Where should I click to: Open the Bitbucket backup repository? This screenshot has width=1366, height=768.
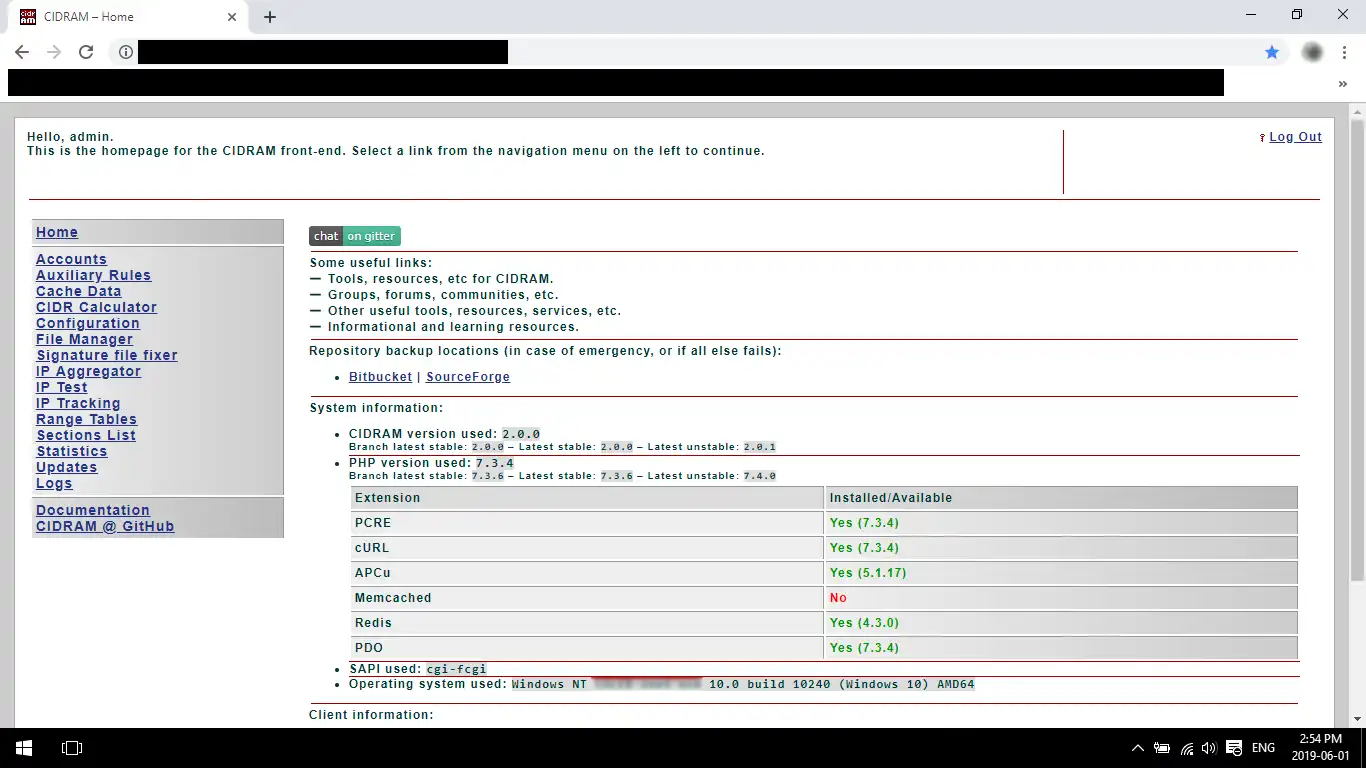click(x=380, y=377)
